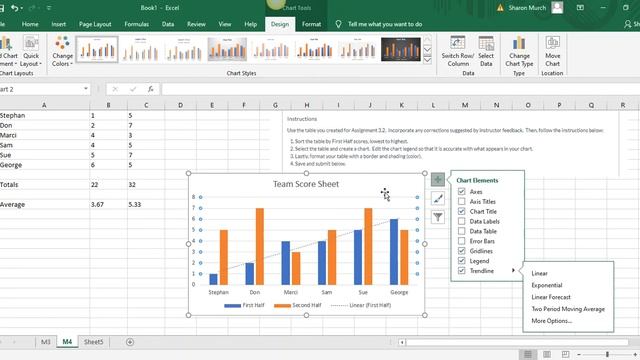Enable Error Bars checkbox
This screenshot has height=360, width=640.
(x=461, y=241)
